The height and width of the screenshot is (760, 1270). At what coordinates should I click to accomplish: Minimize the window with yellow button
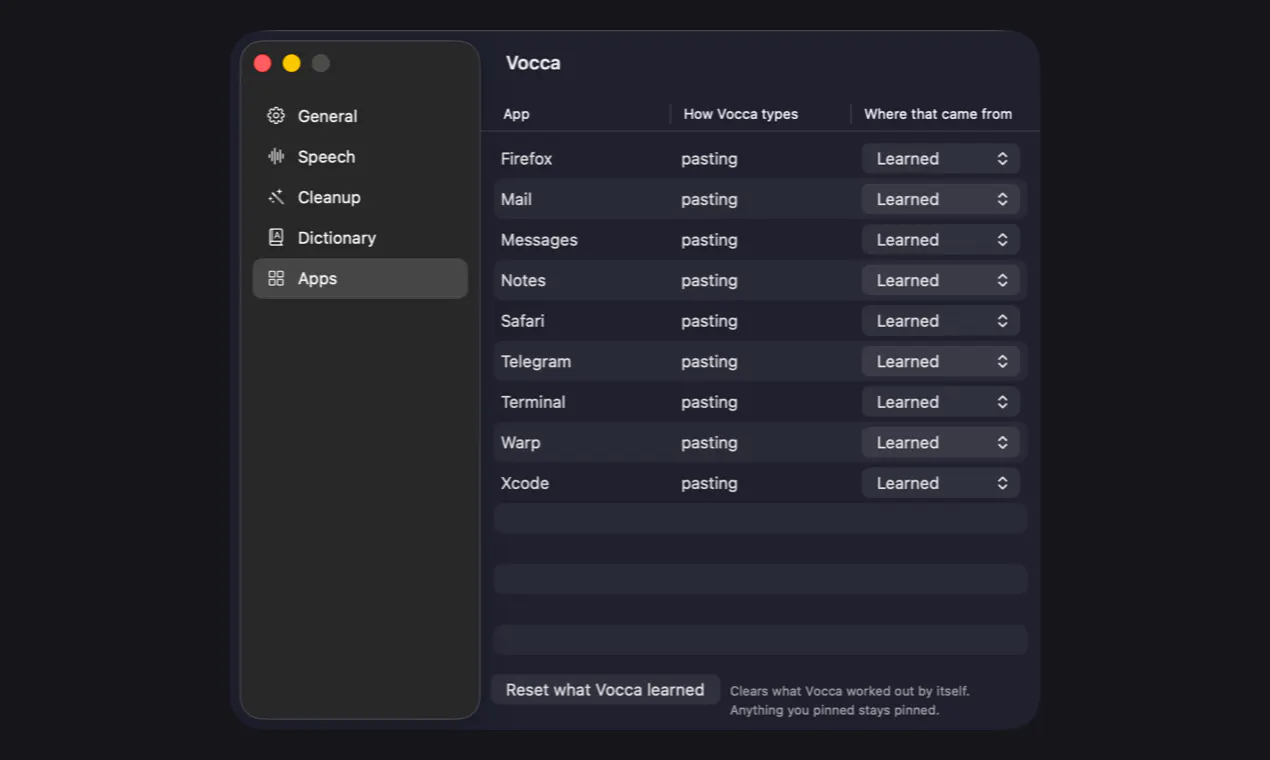291,63
